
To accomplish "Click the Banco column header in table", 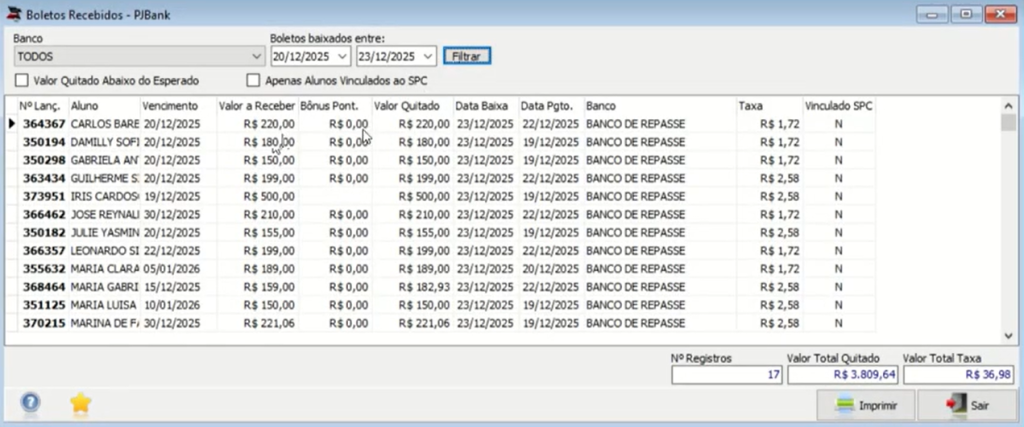I will coord(660,106).
